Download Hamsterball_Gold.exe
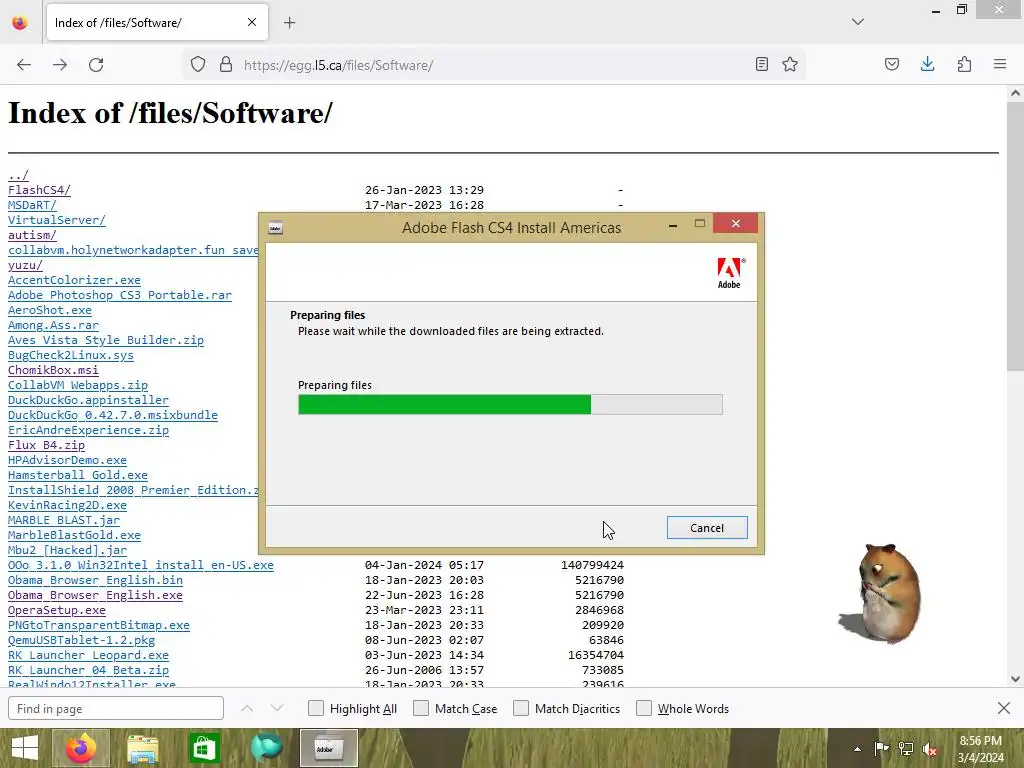Screen dimensions: 1024x768 78,475
